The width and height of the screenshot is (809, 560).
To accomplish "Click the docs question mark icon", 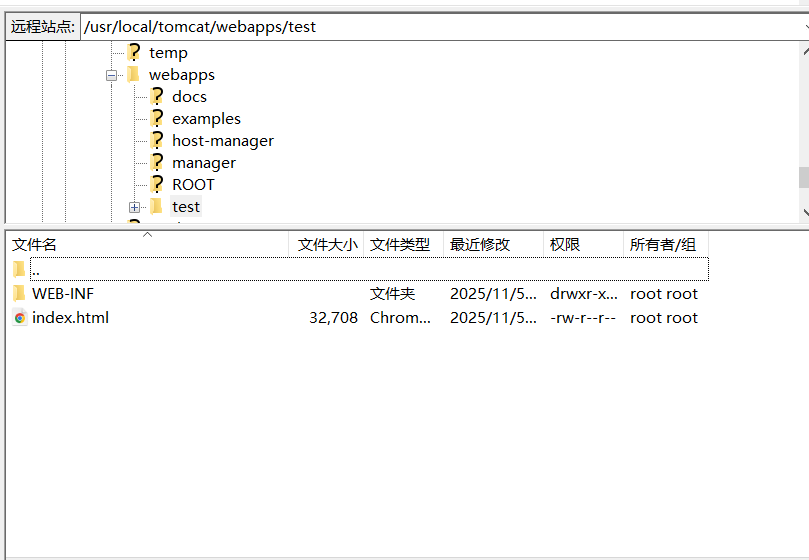I will 157,97.
